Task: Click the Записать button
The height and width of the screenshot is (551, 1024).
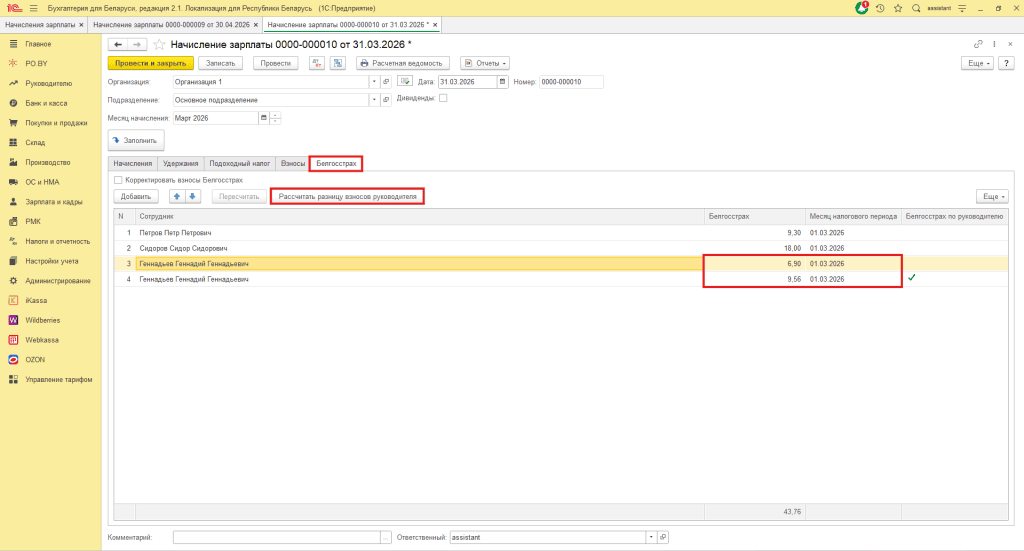Action: pos(220,63)
